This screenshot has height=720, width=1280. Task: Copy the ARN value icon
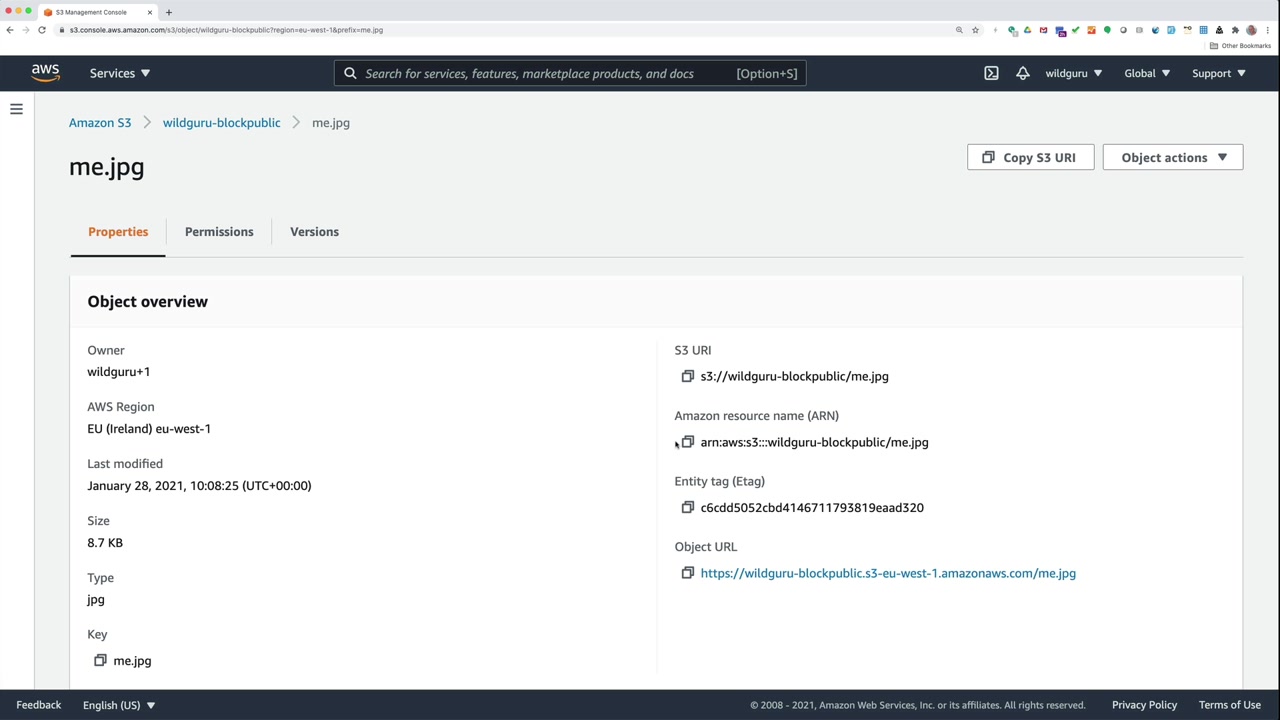[687, 442]
